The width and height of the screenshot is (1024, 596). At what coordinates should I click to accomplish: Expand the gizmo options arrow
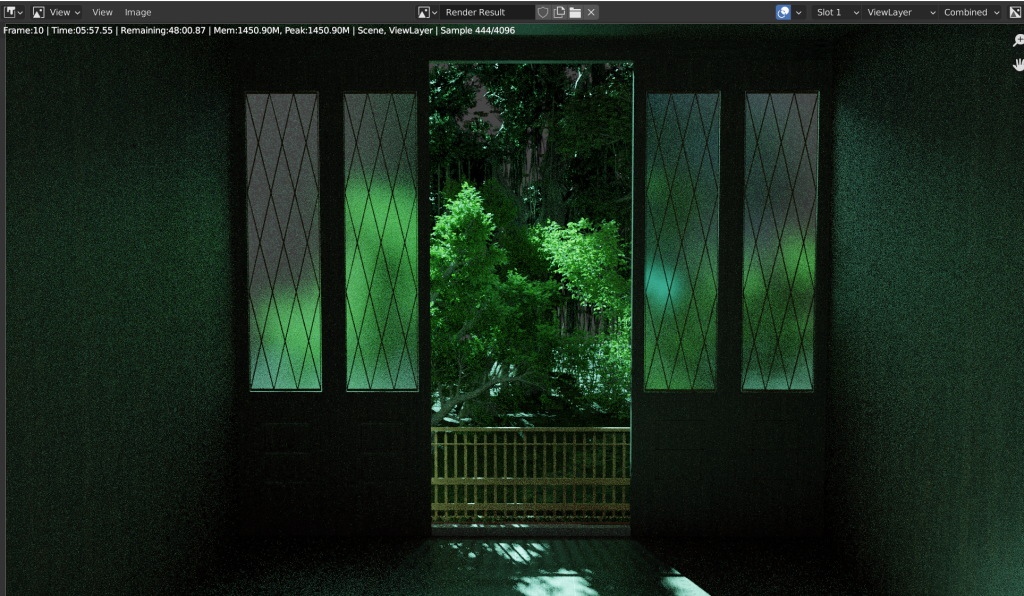[x=798, y=12]
